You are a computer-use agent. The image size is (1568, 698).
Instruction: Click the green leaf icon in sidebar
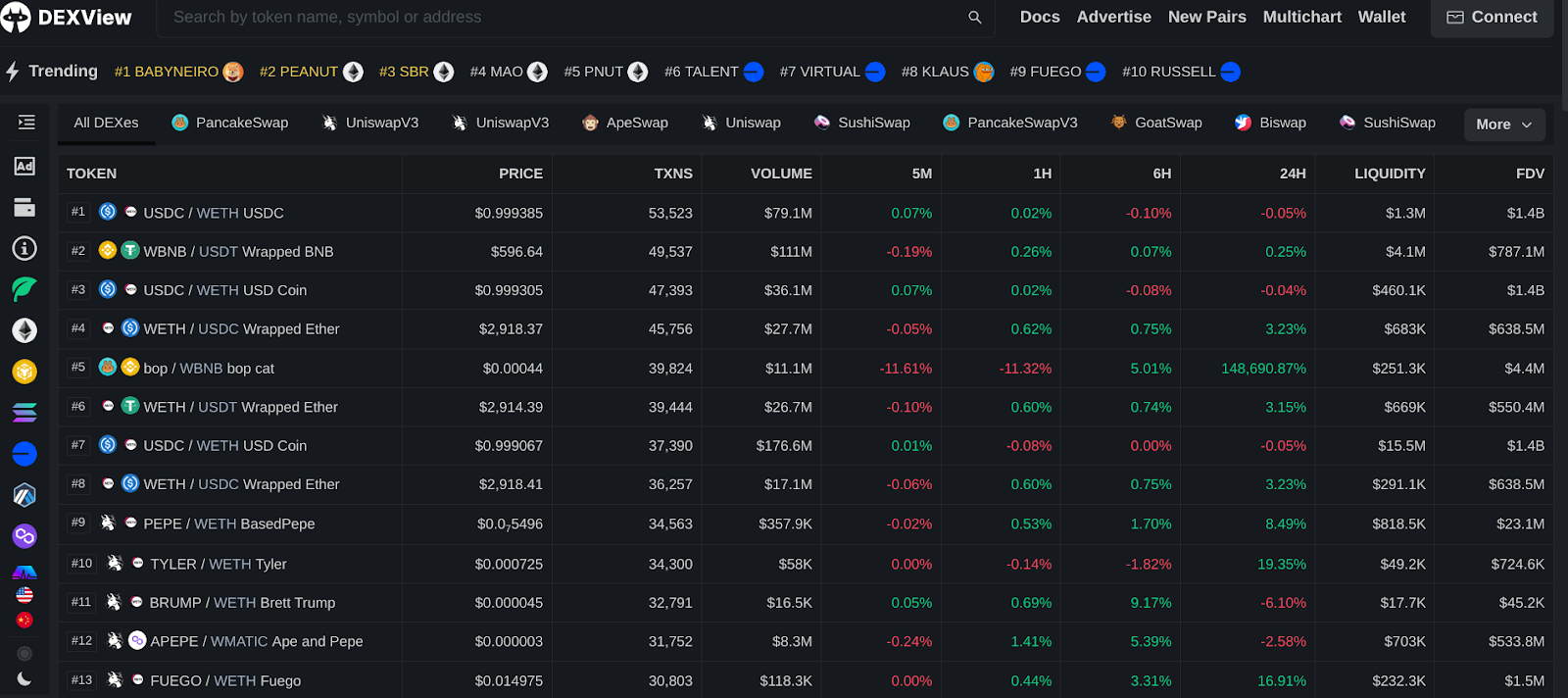pos(24,289)
